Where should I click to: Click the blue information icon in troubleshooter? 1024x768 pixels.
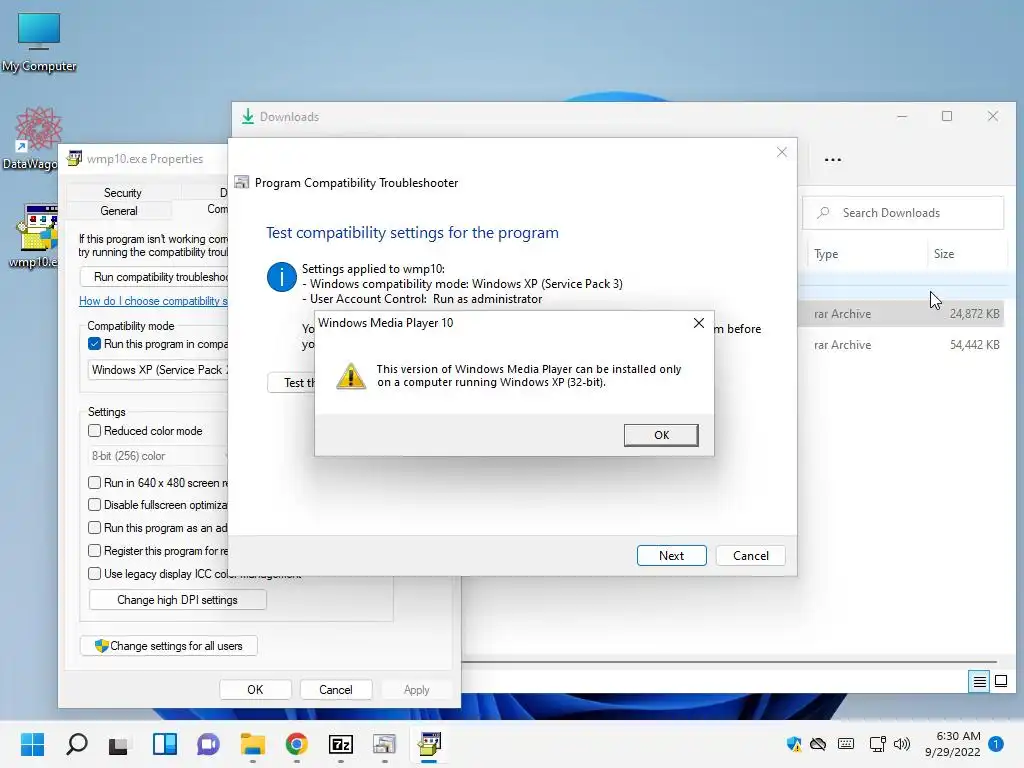tap(281, 277)
